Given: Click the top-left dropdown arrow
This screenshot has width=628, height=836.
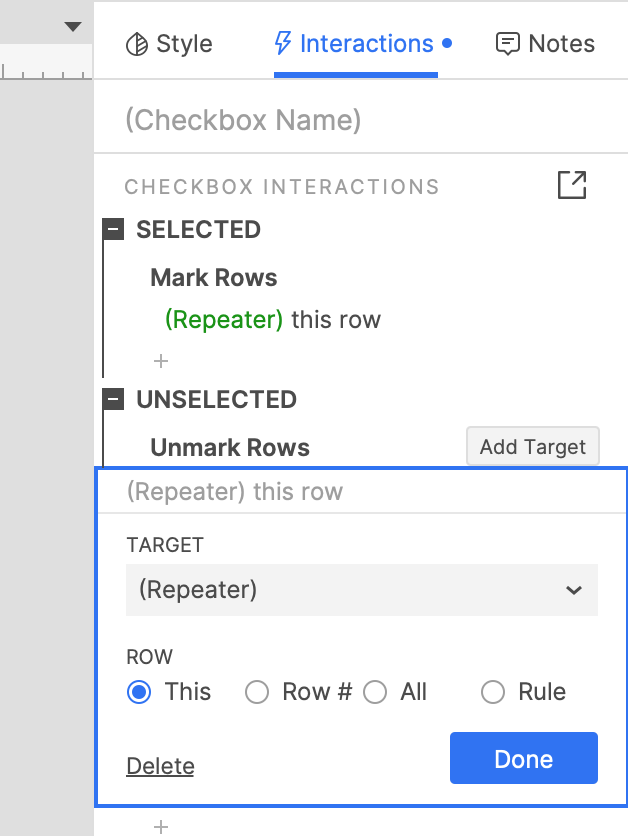Looking at the screenshot, I should point(73,26).
